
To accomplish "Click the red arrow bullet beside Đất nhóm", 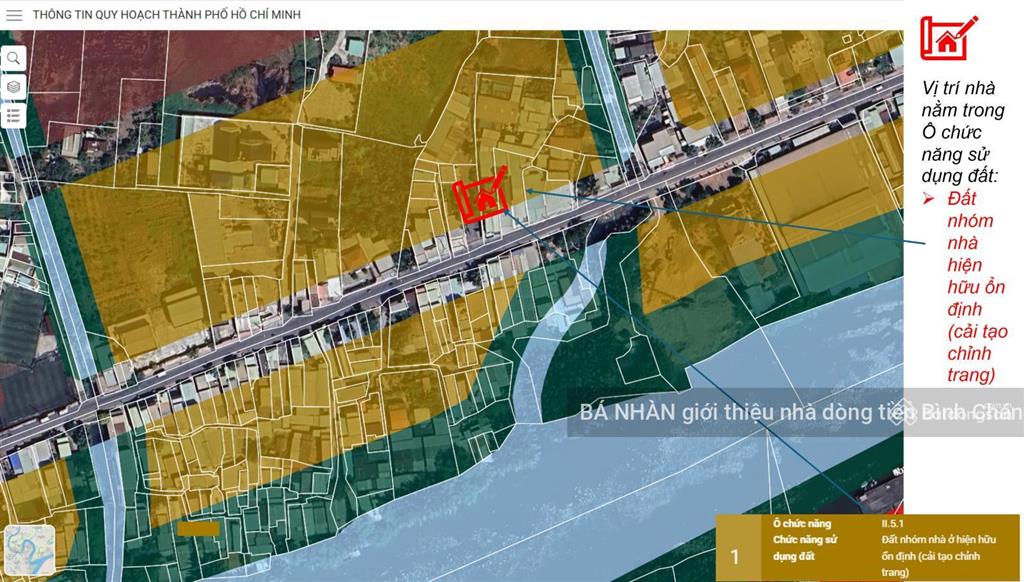I will pyautogui.click(x=928, y=199).
